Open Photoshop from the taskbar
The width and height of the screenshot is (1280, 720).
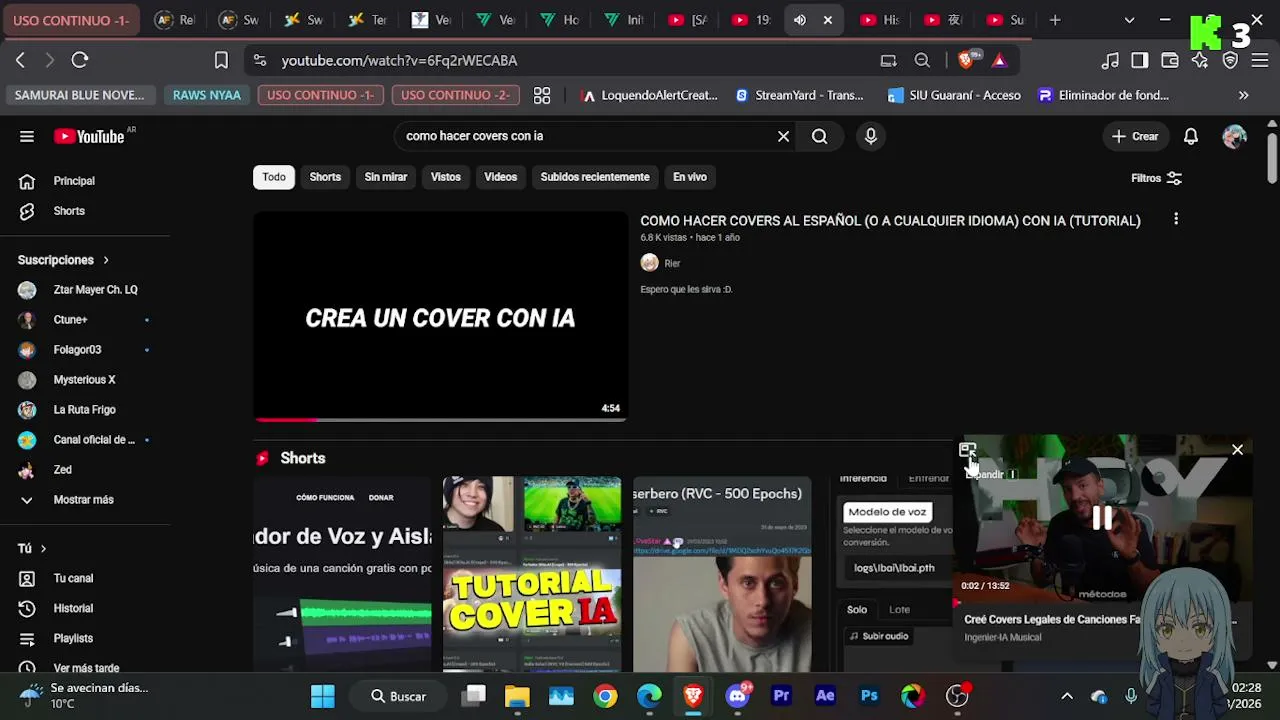(869, 696)
